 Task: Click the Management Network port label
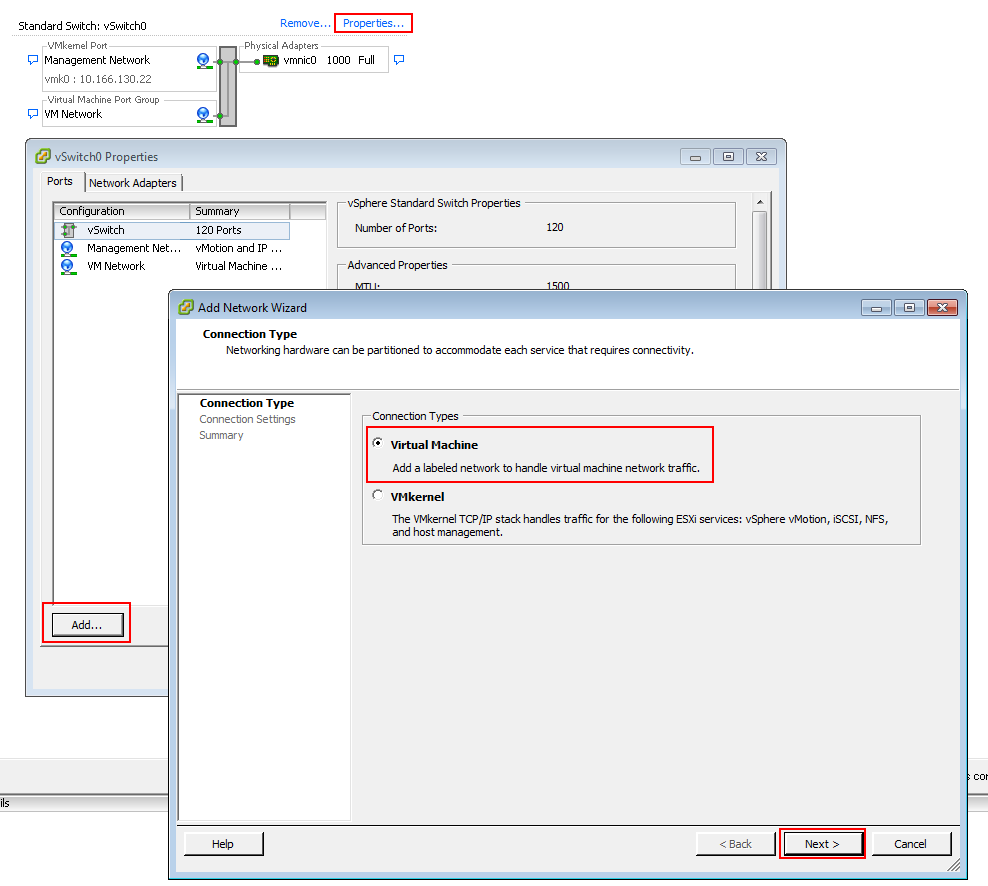(97, 60)
